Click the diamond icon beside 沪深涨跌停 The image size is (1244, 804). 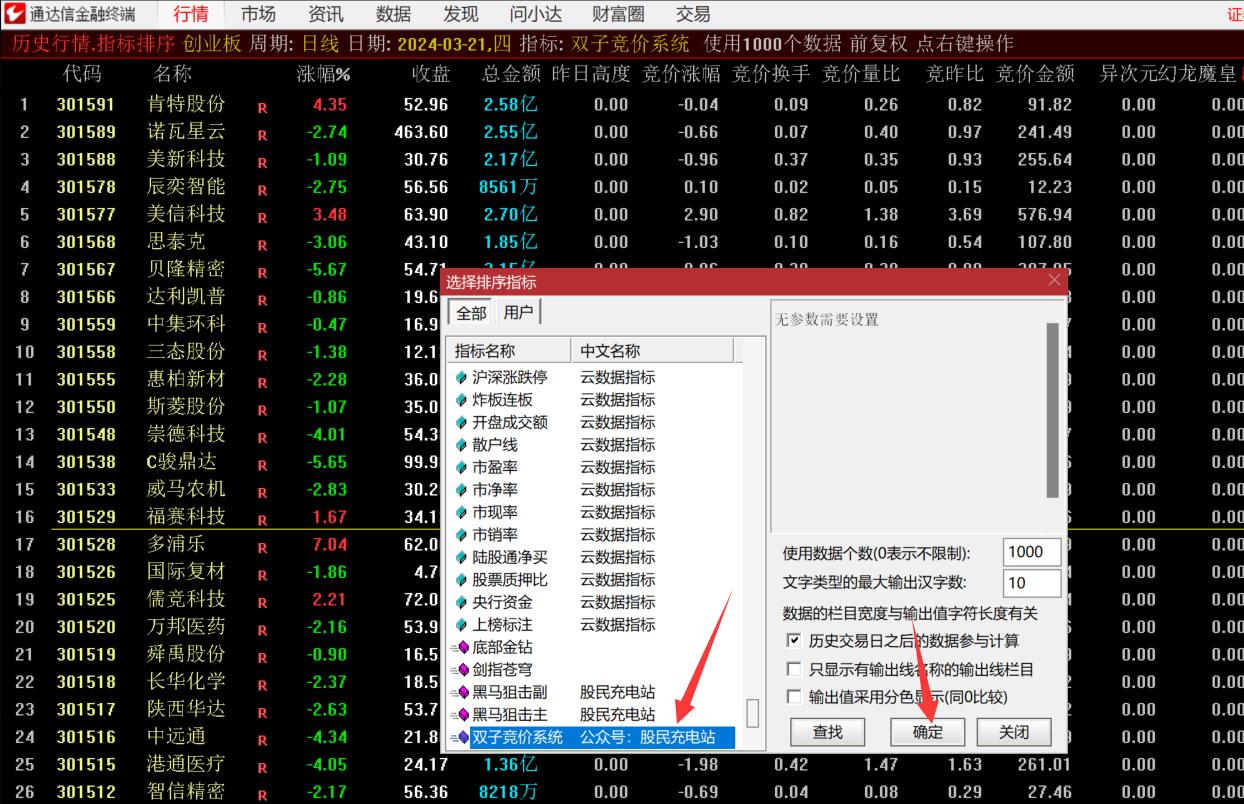coord(460,376)
